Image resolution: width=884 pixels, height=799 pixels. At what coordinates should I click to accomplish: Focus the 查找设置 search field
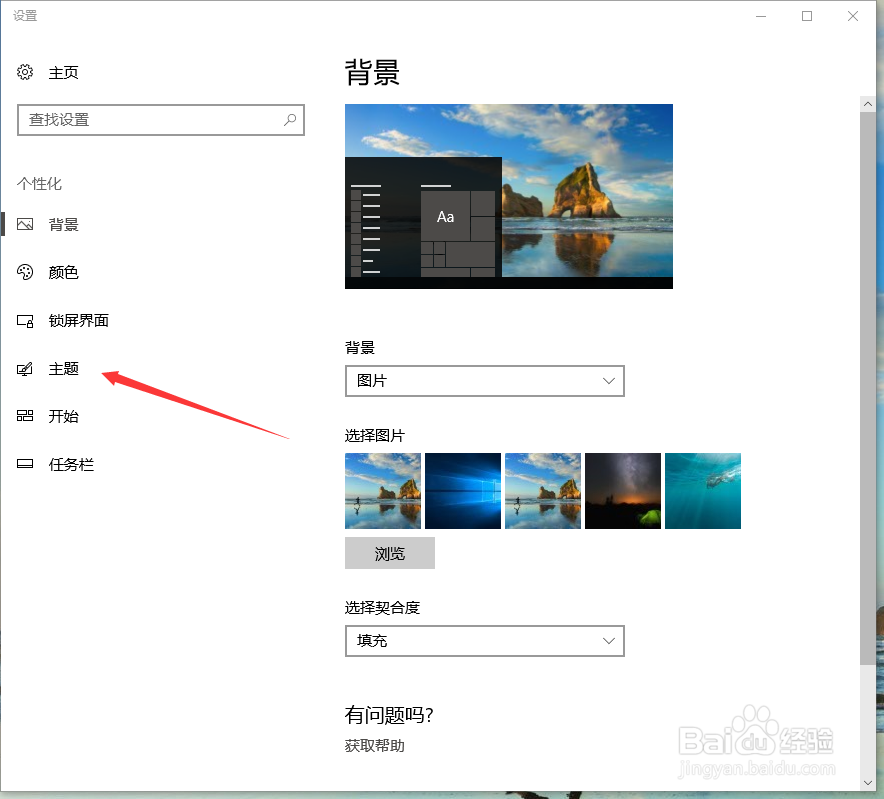(x=161, y=120)
